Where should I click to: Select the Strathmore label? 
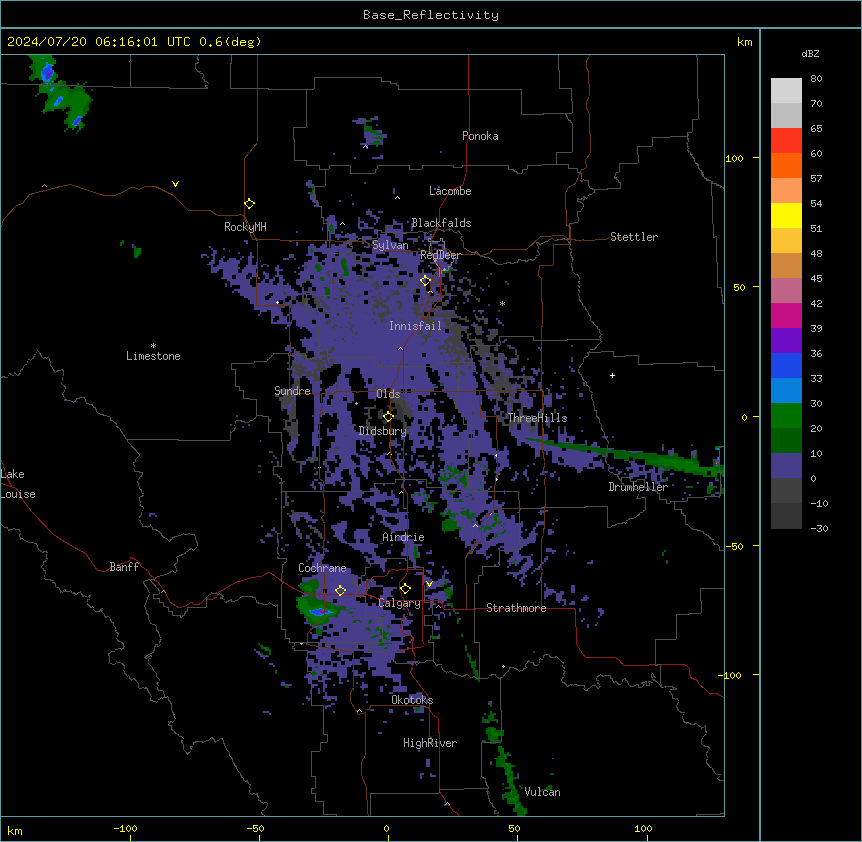tap(516, 608)
